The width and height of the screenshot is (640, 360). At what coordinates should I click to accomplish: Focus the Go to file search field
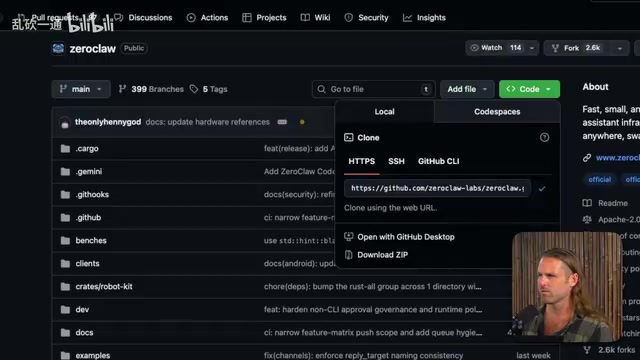[x=373, y=89]
